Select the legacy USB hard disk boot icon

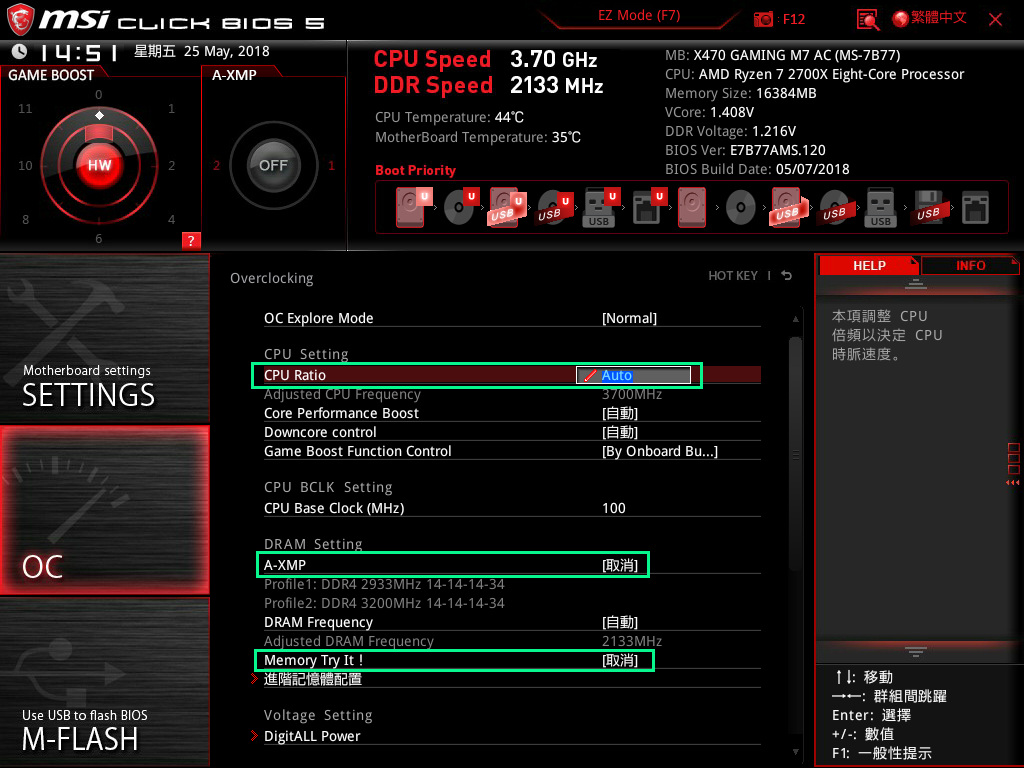pos(788,207)
